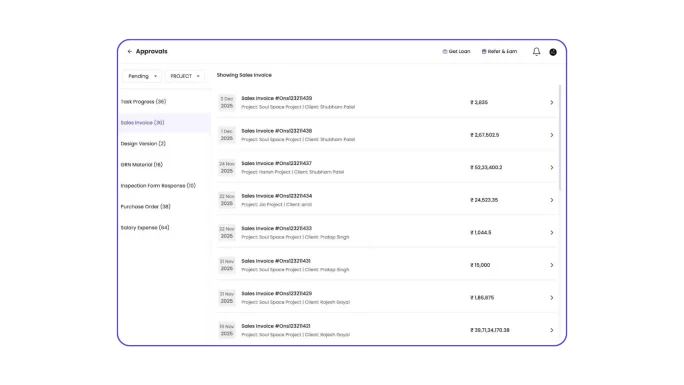Click the Refer & Earn link

point(499,51)
